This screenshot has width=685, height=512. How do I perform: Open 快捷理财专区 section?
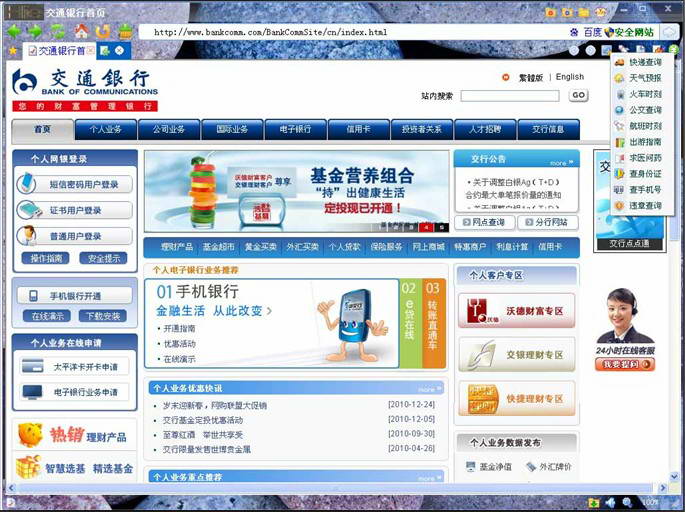[x=517, y=398]
